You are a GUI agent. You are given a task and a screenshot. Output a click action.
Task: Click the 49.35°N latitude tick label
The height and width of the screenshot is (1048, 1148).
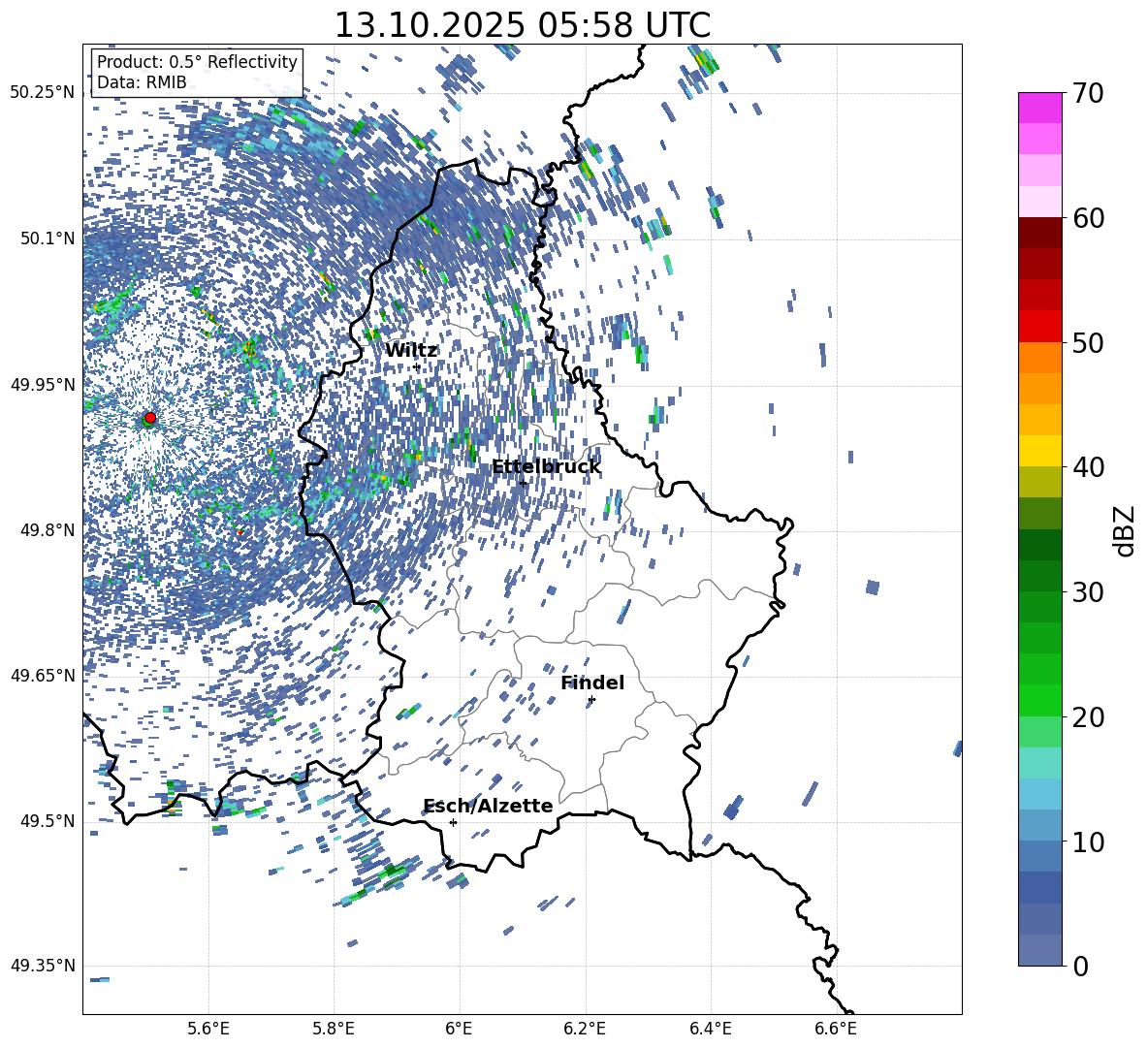[x=43, y=966]
